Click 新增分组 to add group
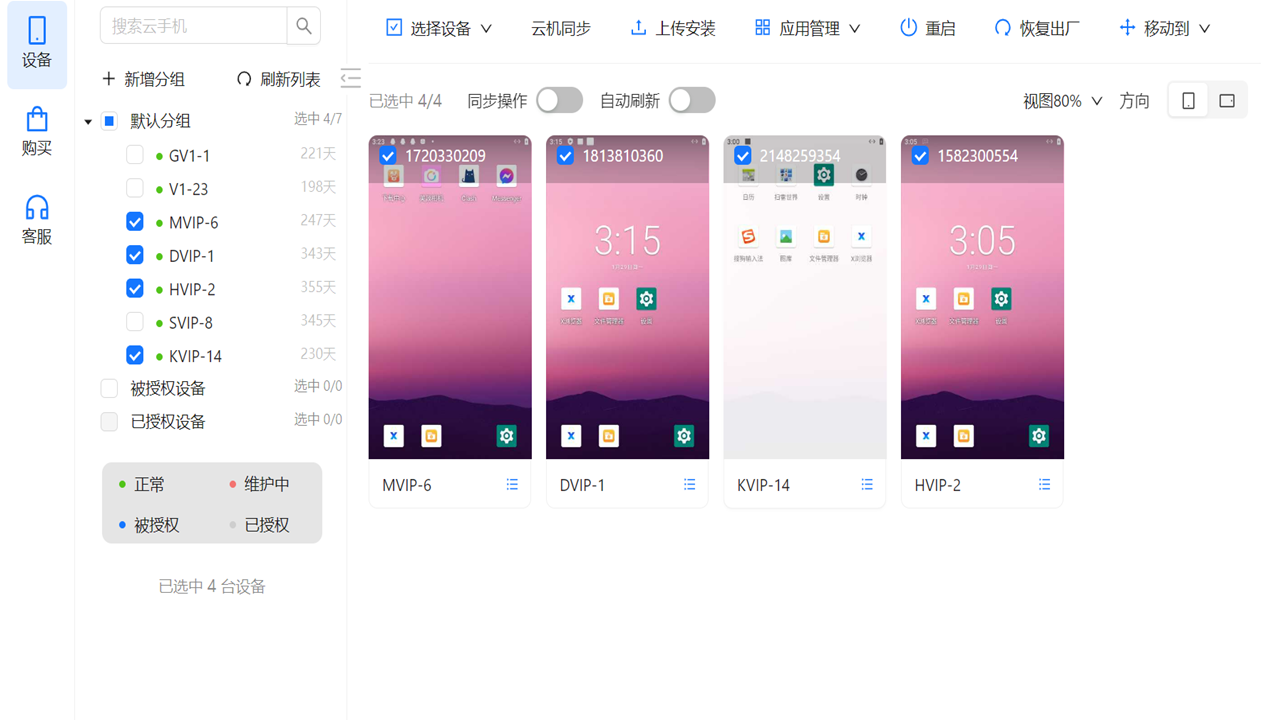 144,79
